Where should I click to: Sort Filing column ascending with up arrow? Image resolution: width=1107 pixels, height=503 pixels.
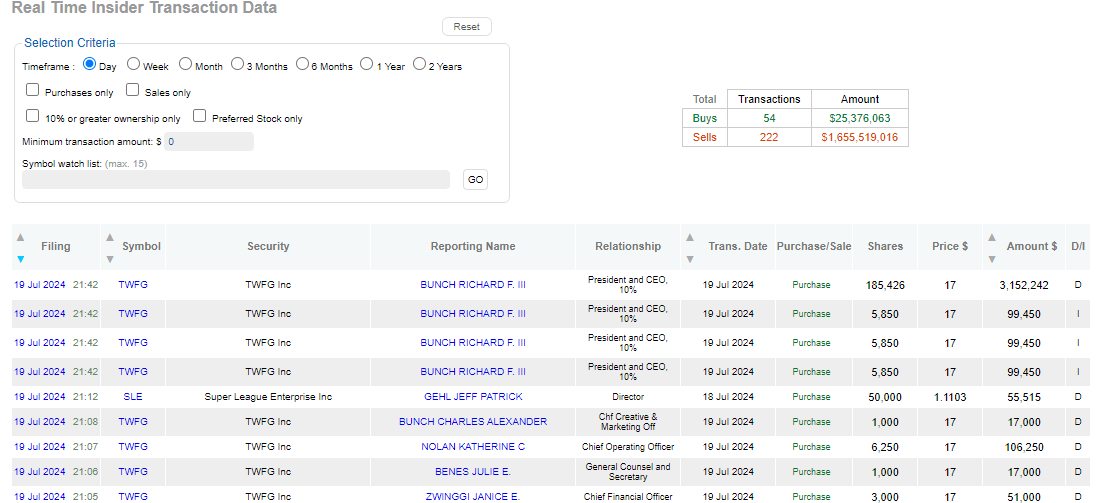coord(20,237)
